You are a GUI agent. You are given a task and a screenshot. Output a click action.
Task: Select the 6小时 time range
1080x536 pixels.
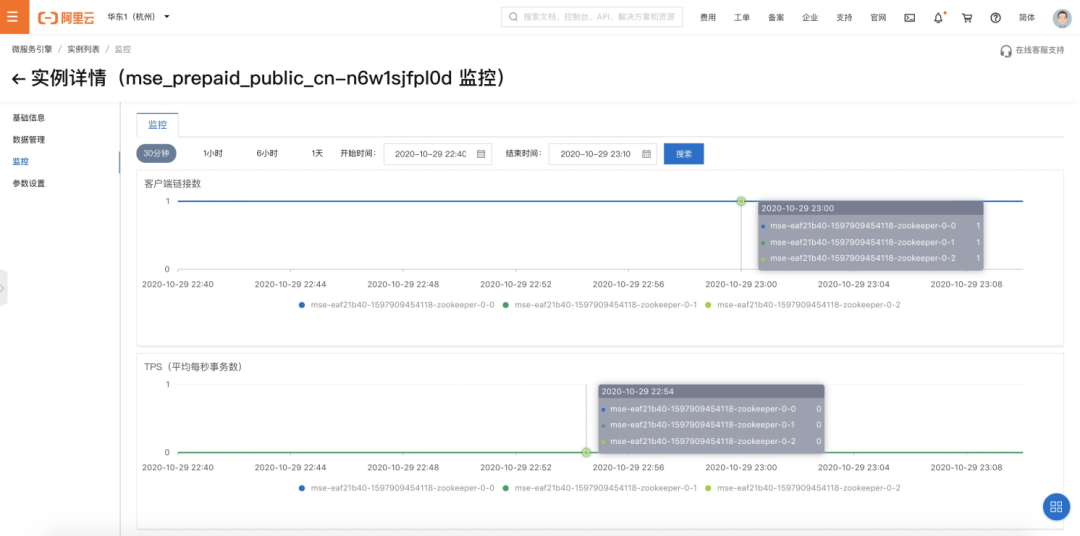[x=267, y=154]
